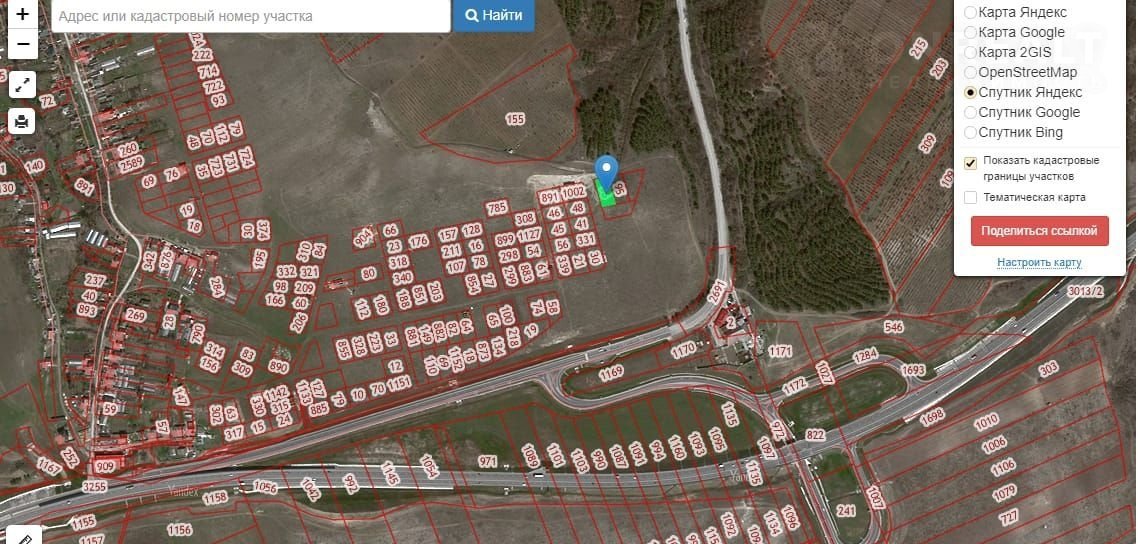
Task: Click the Найти search button
Action: (x=494, y=15)
